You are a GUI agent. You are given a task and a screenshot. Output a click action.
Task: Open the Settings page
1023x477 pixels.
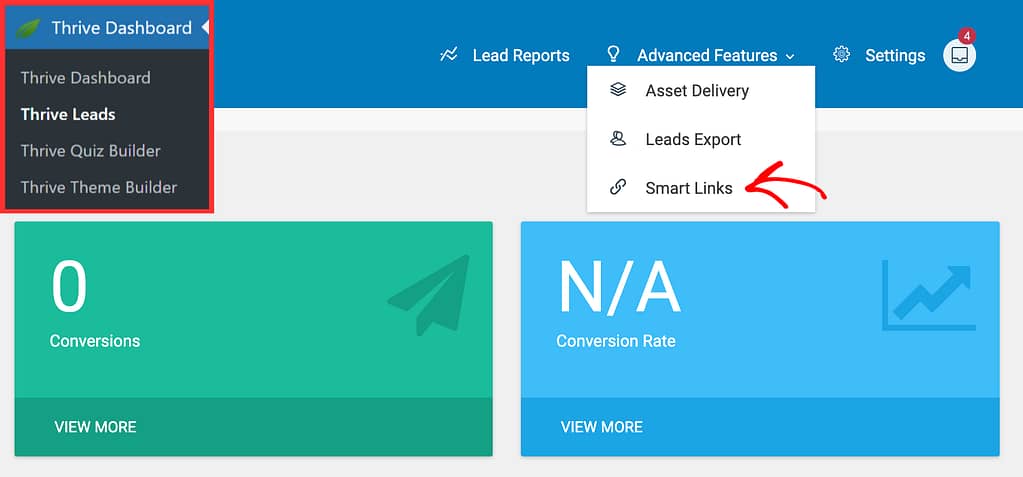[x=894, y=55]
